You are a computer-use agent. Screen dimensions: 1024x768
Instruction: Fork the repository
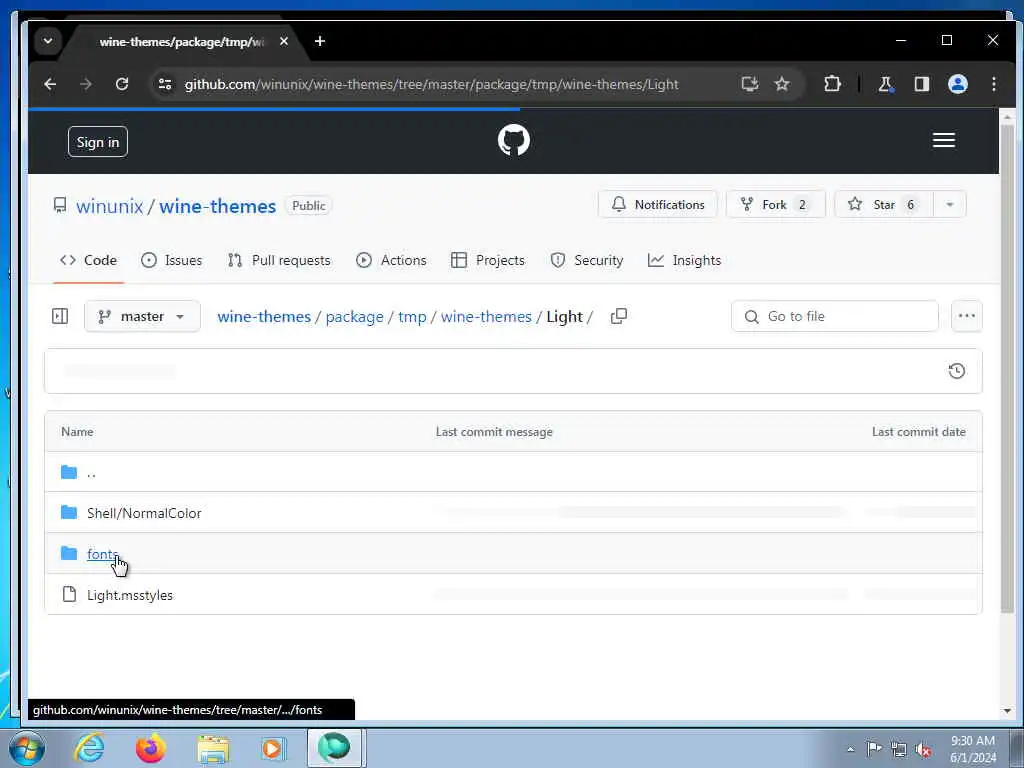776,204
